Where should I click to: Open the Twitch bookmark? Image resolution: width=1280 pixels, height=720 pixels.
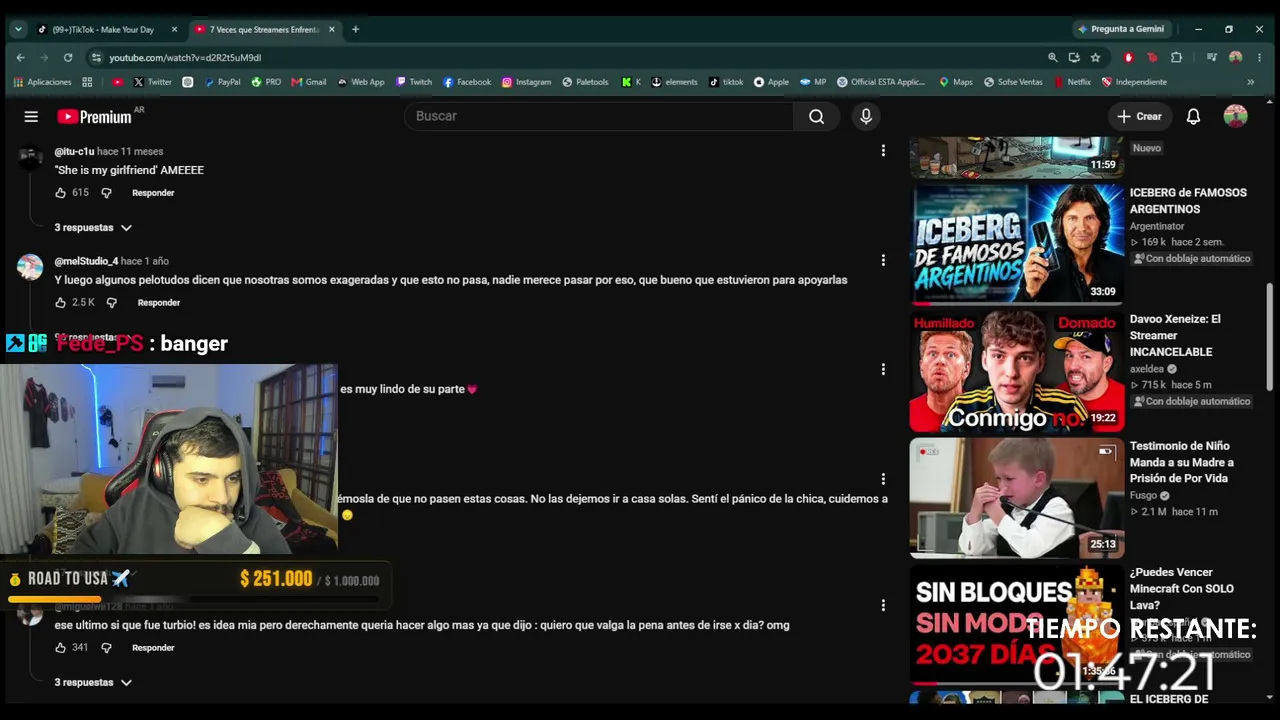[414, 82]
